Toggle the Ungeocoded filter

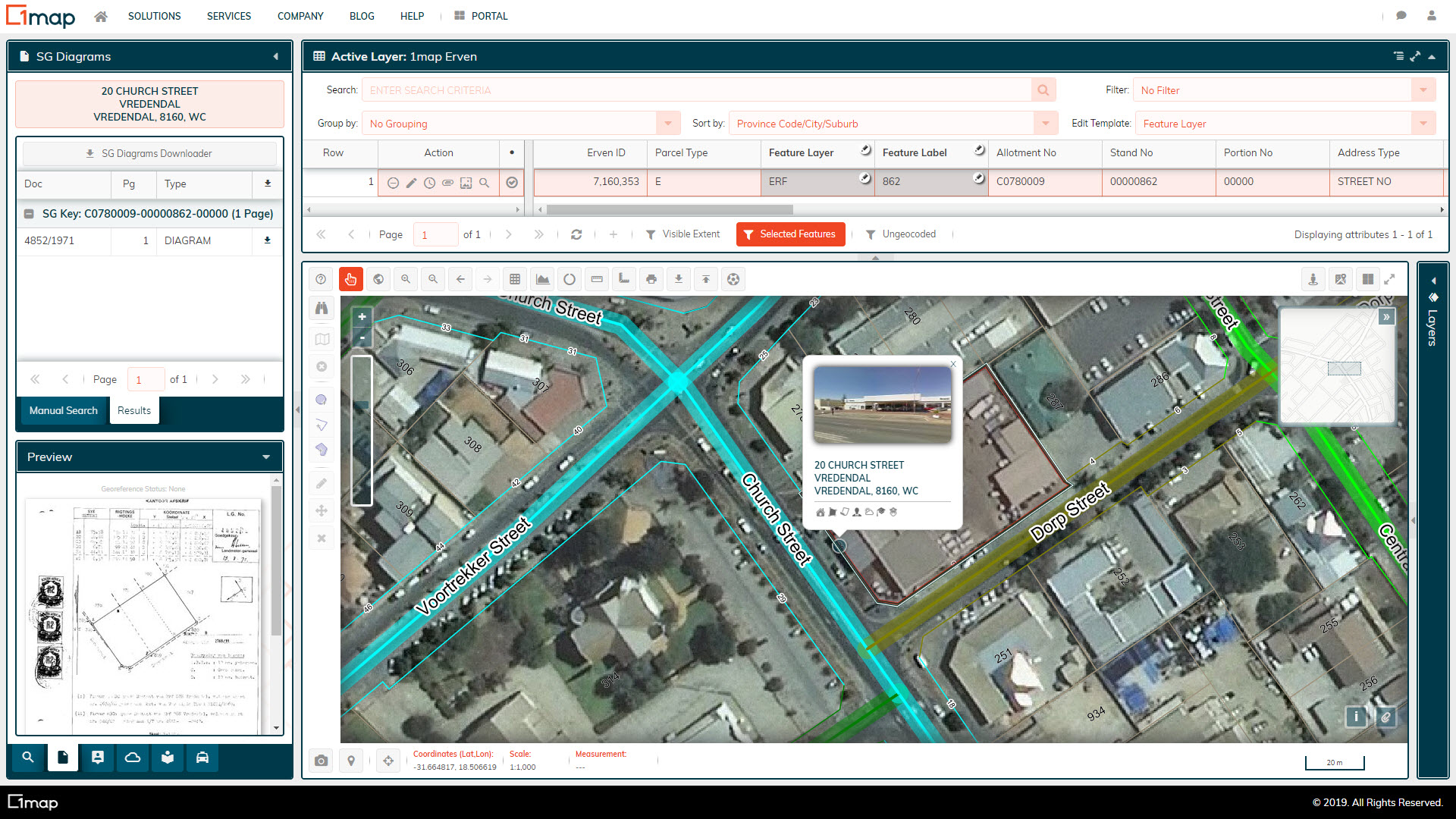click(x=901, y=234)
